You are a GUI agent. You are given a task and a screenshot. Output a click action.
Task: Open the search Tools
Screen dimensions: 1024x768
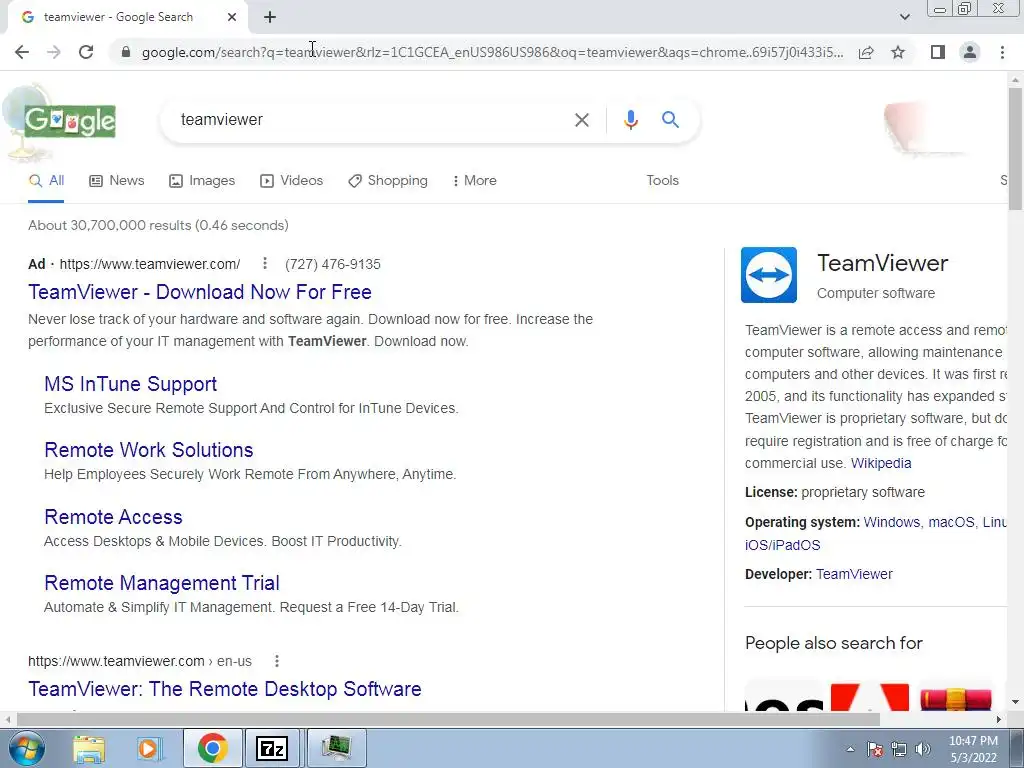[662, 181]
